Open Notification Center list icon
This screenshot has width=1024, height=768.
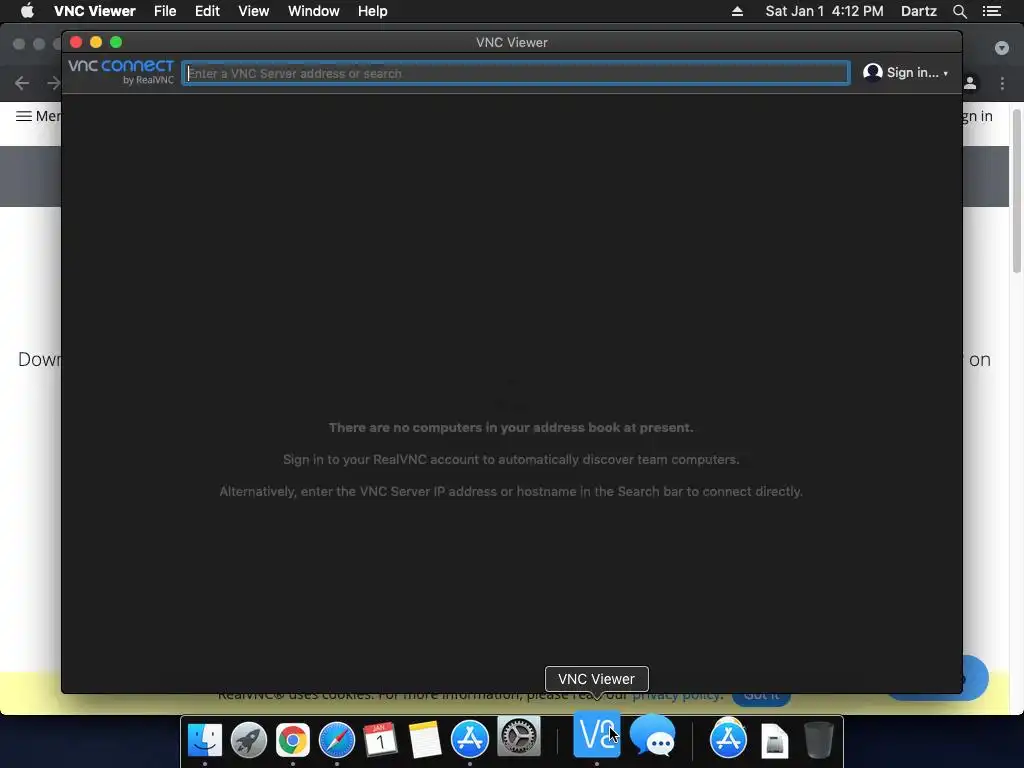991,11
